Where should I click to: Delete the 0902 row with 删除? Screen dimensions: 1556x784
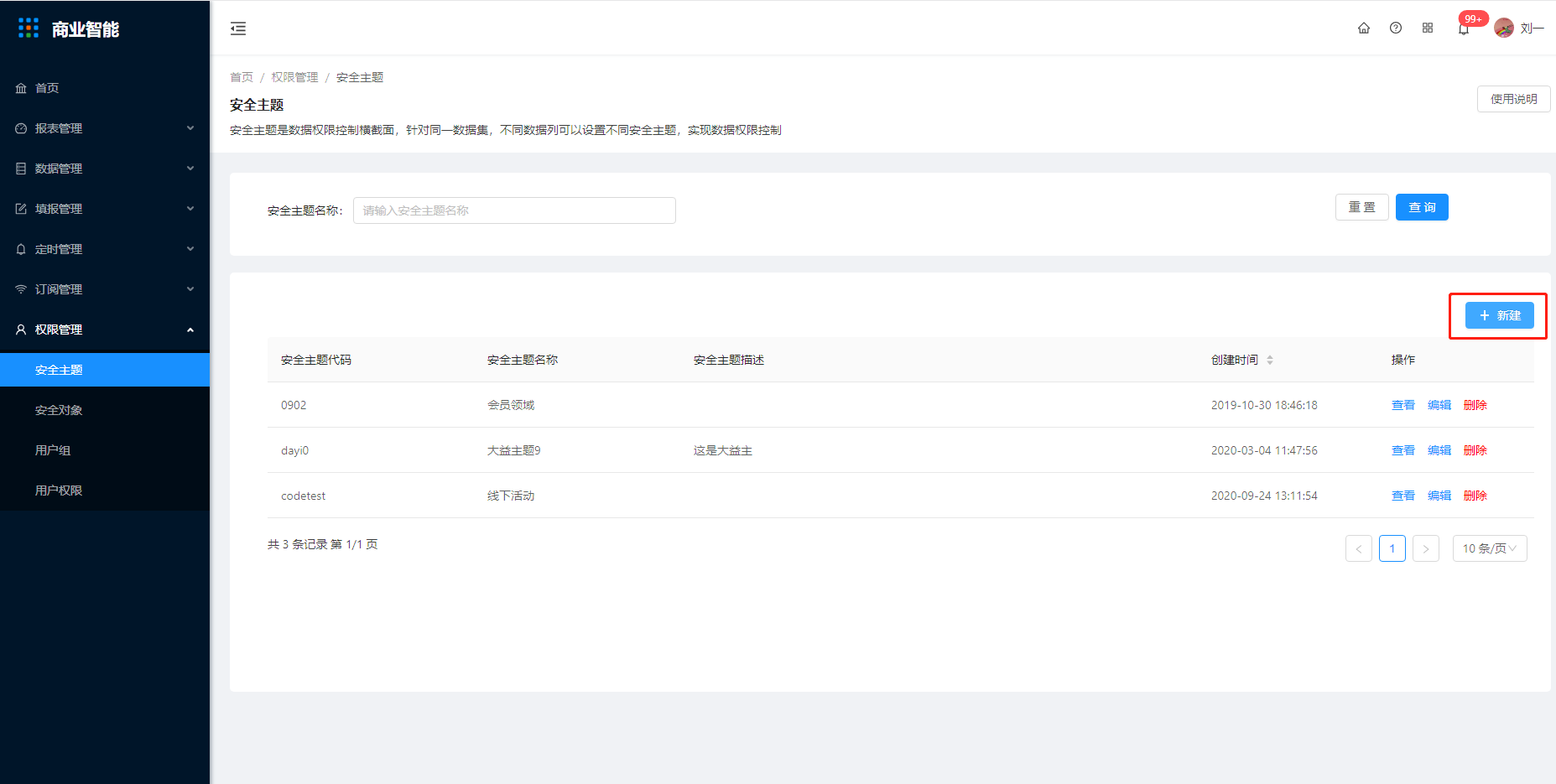pos(1475,405)
